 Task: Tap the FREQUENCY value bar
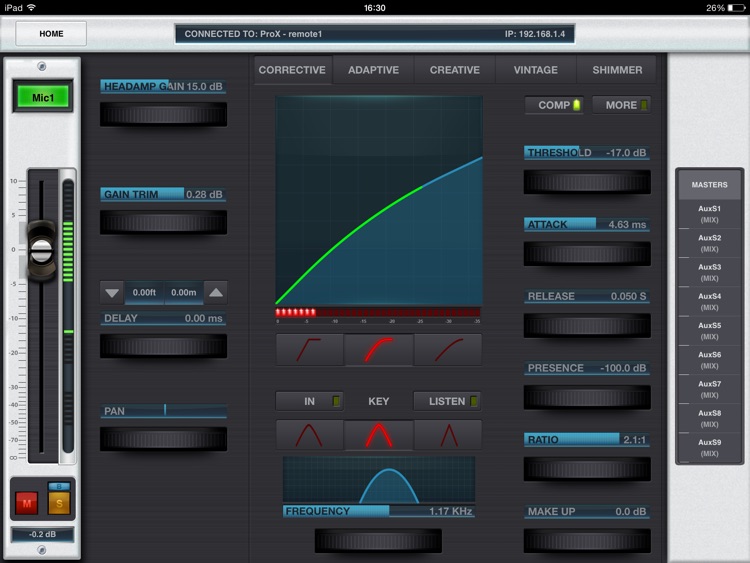pos(379,511)
